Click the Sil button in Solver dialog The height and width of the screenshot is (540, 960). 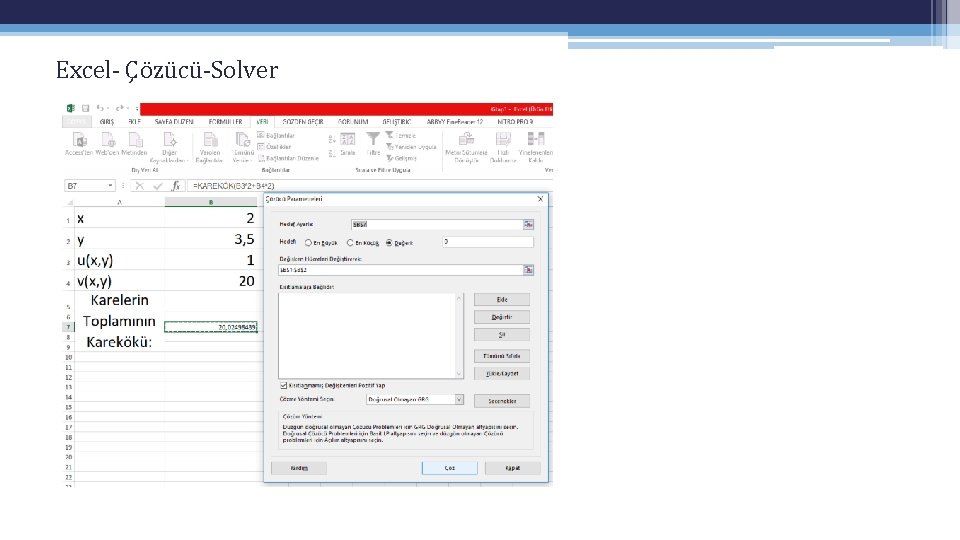pos(502,335)
